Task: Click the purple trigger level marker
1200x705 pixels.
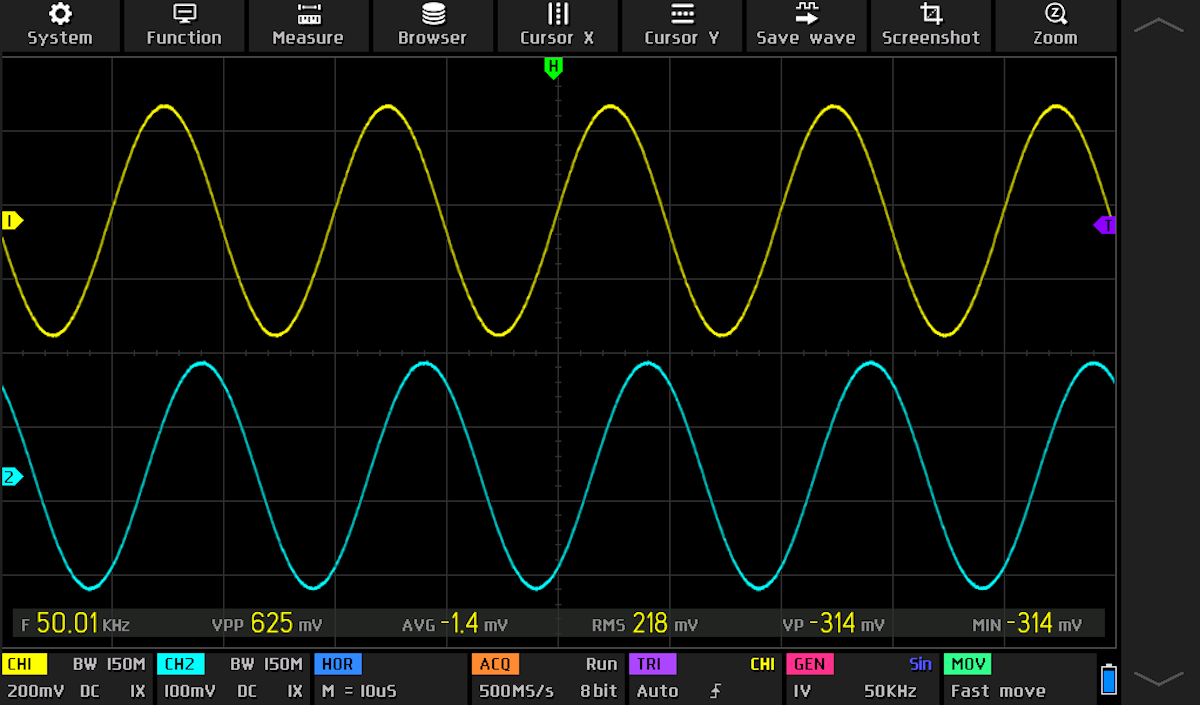Action: pyautogui.click(x=1105, y=225)
